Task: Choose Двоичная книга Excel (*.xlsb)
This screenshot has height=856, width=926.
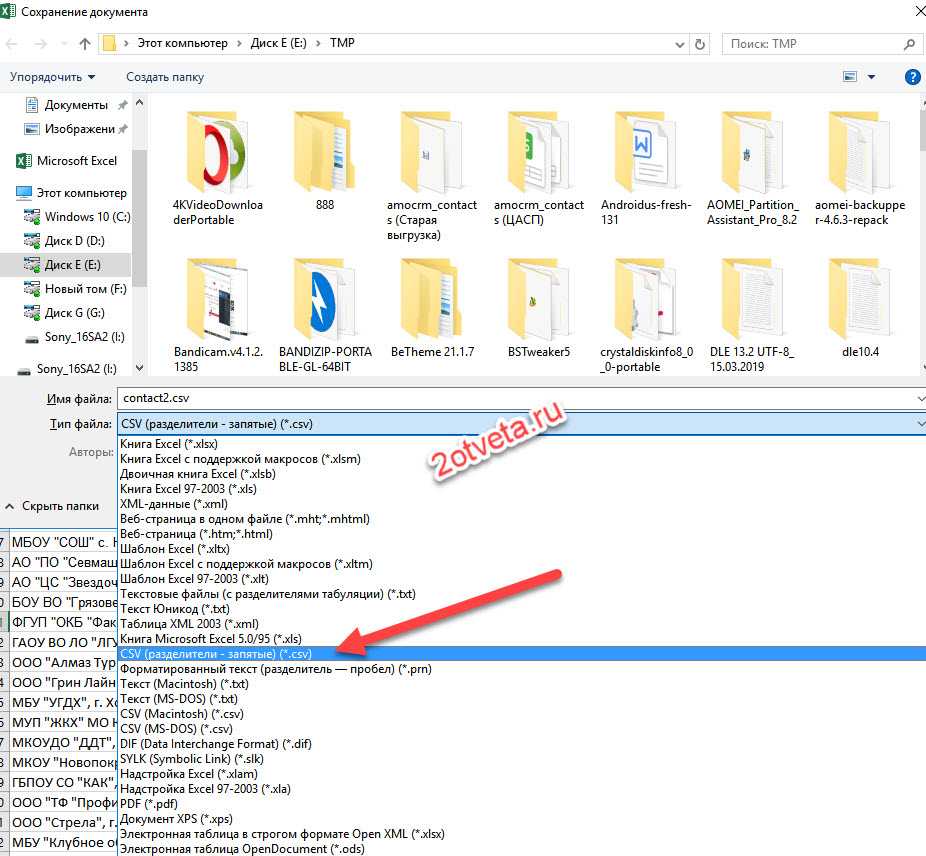Action: [x=522, y=474]
